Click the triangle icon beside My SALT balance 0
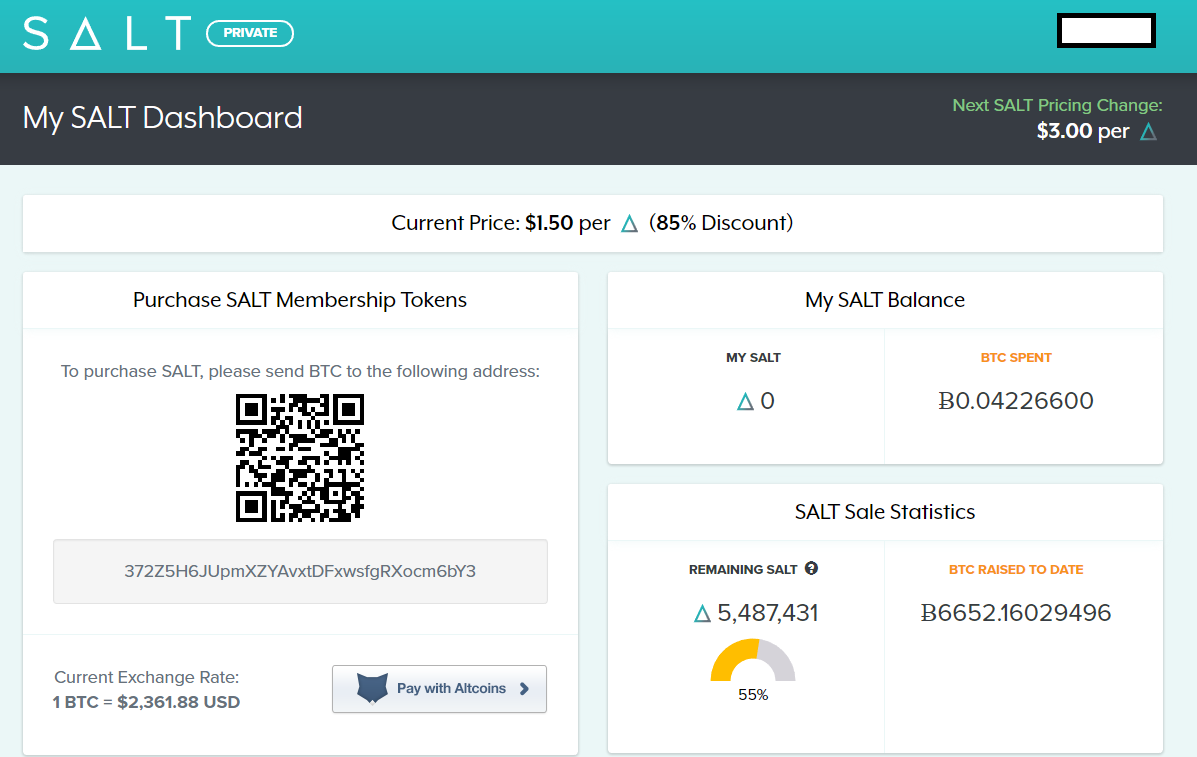 coord(744,402)
